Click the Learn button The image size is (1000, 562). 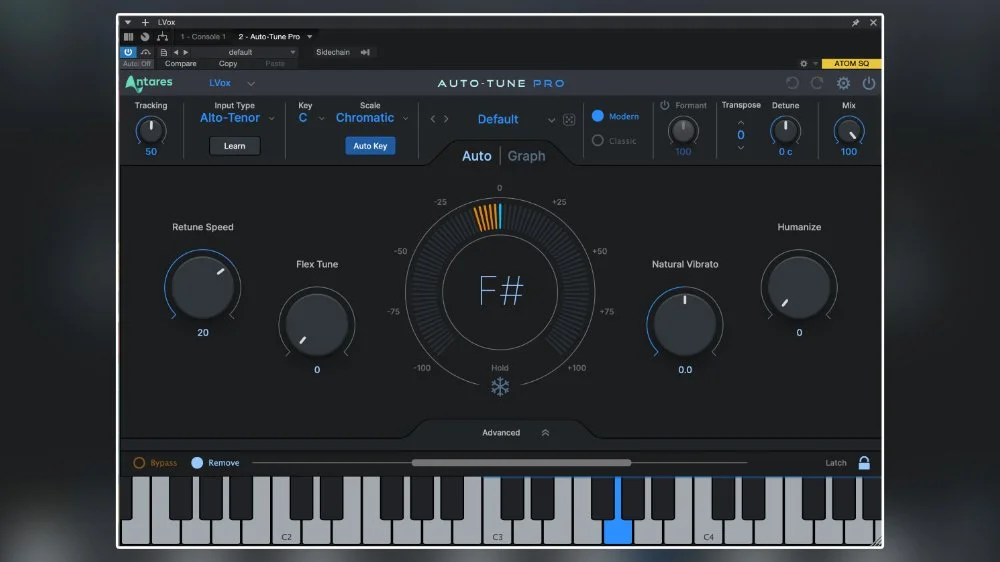tap(234, 146)
